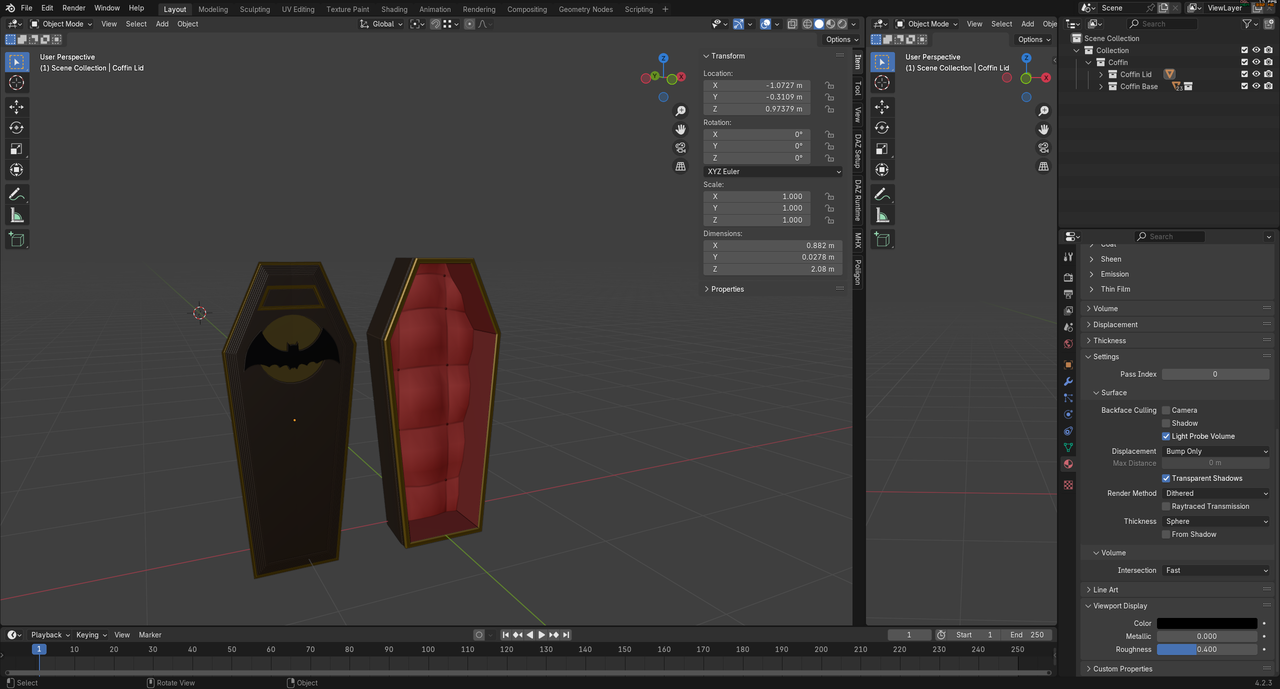Viewport: 1280px width, 689px height.
Task: Select the Scale tool
Action: pyautogui.click(x=16, y=148)
